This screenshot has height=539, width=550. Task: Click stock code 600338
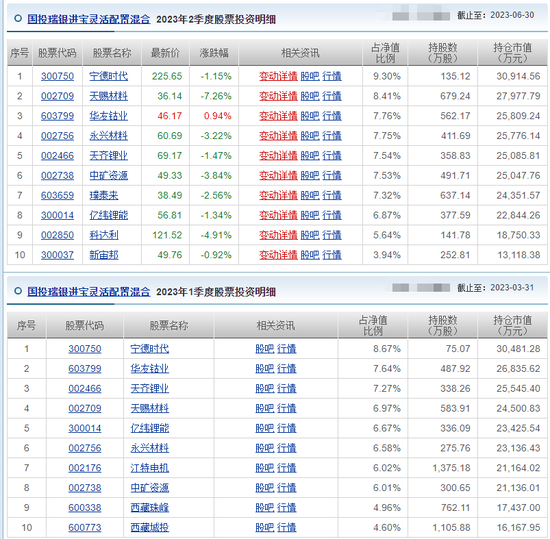[x=85, y=508]
